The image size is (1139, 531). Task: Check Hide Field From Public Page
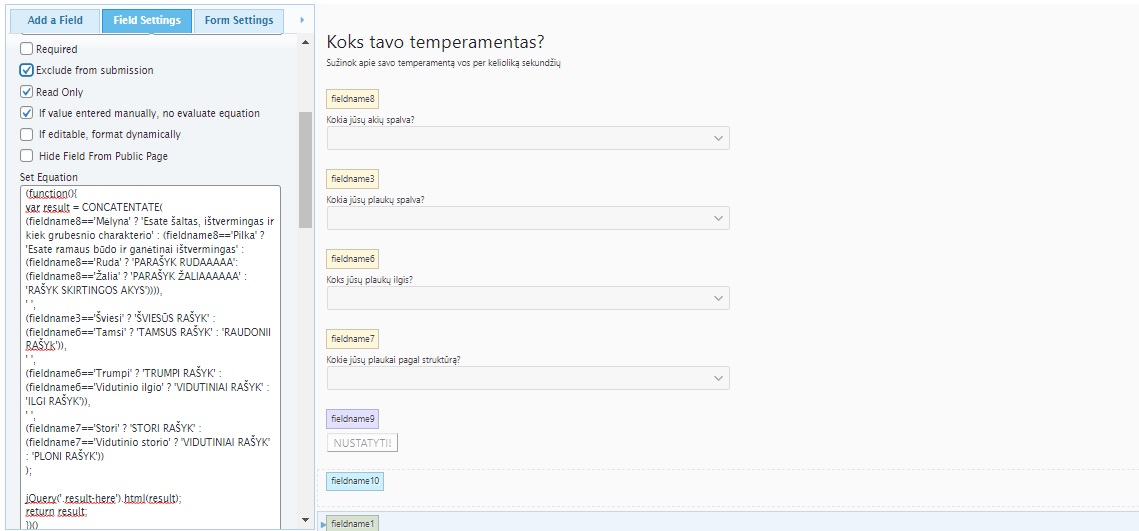26,155
